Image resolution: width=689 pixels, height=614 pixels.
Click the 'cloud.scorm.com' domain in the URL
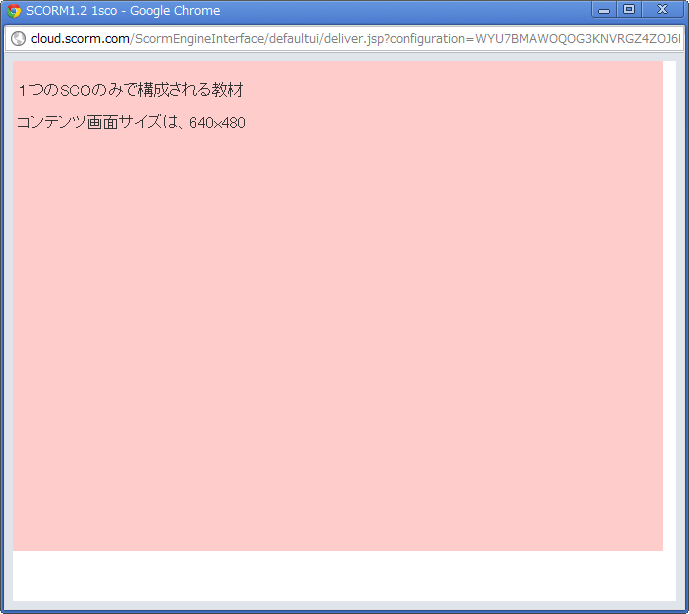80,39
